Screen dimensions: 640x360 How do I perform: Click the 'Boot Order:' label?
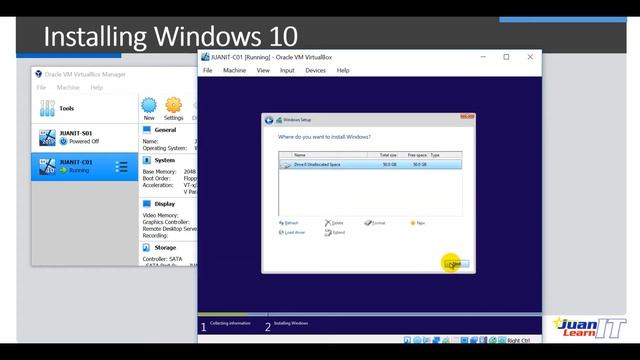[x=156, y=178]
